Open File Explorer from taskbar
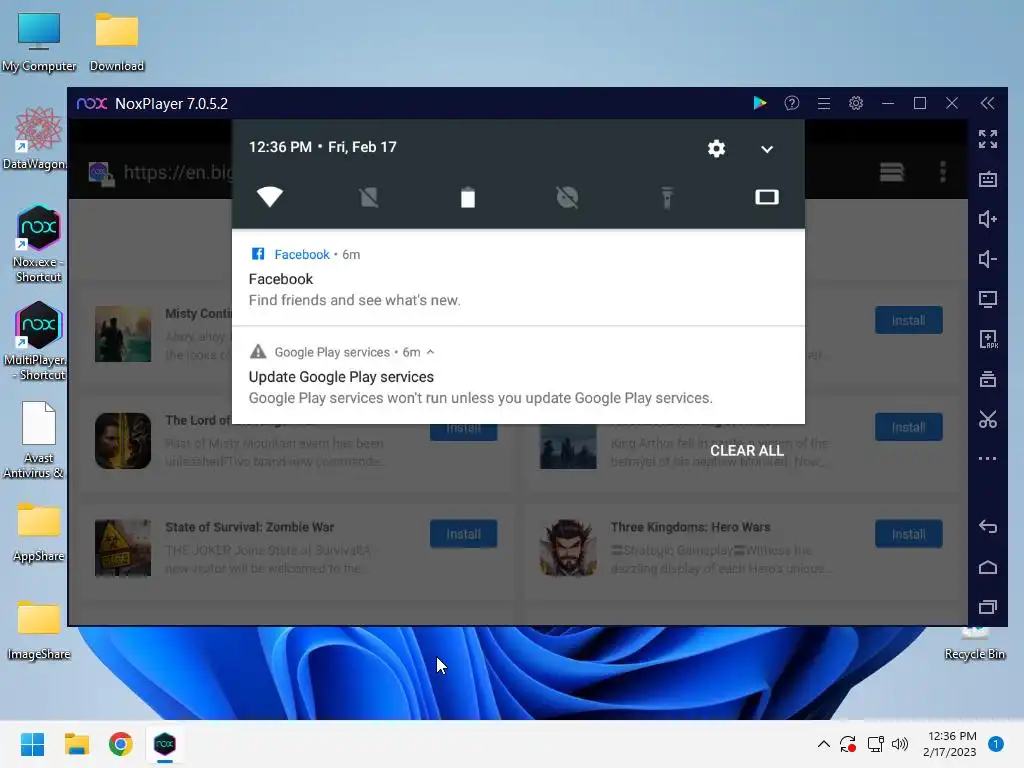 tap(76, 744)
